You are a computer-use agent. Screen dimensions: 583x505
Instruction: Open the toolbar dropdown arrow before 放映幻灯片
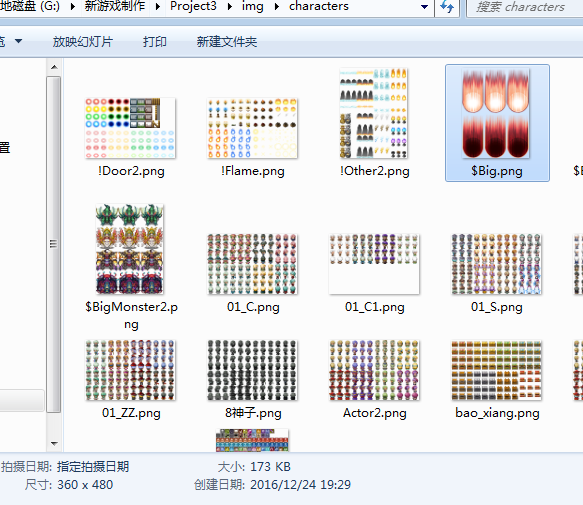pos(18,41)
